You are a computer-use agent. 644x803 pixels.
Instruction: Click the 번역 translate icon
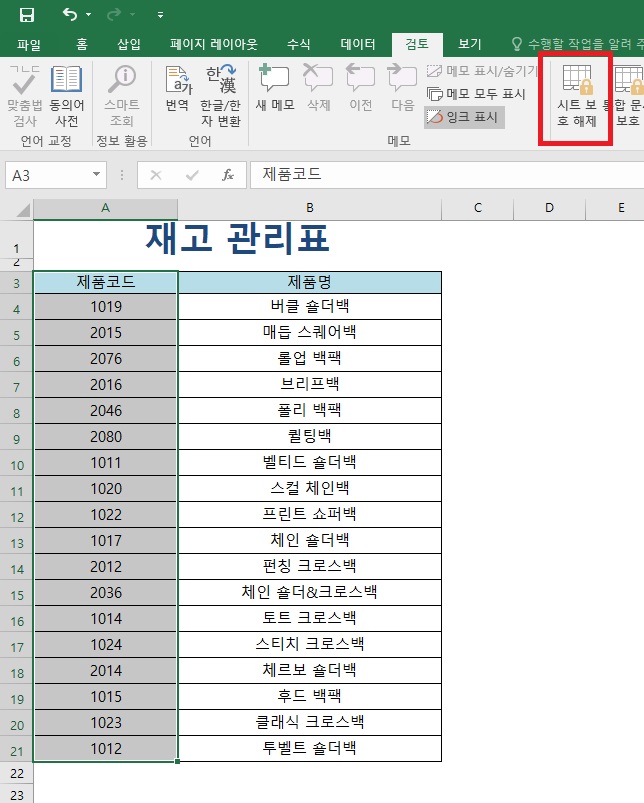(178, 89)
